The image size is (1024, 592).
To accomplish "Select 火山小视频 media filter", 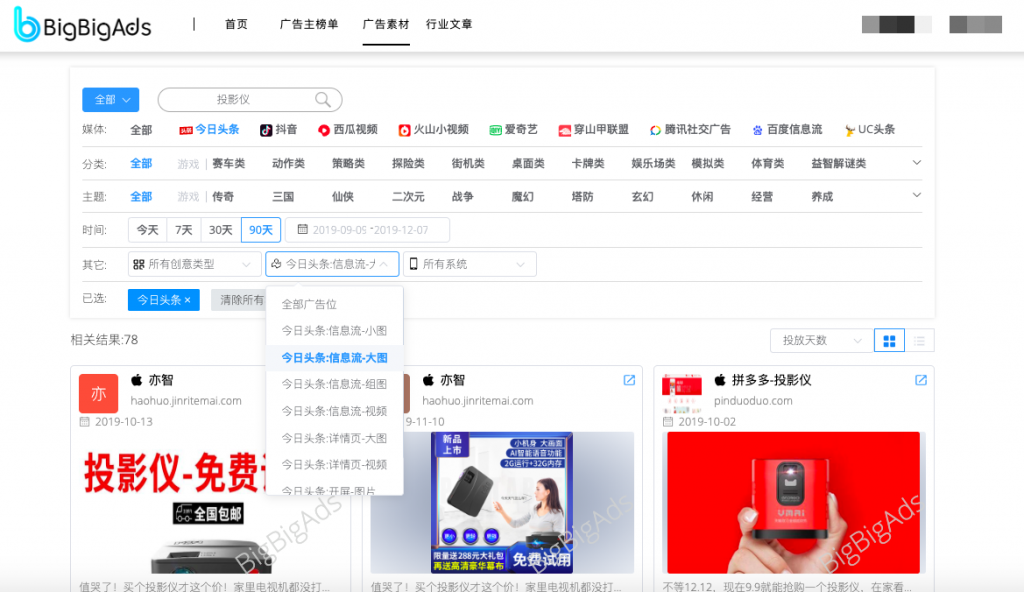I will [x=434, y=129].
